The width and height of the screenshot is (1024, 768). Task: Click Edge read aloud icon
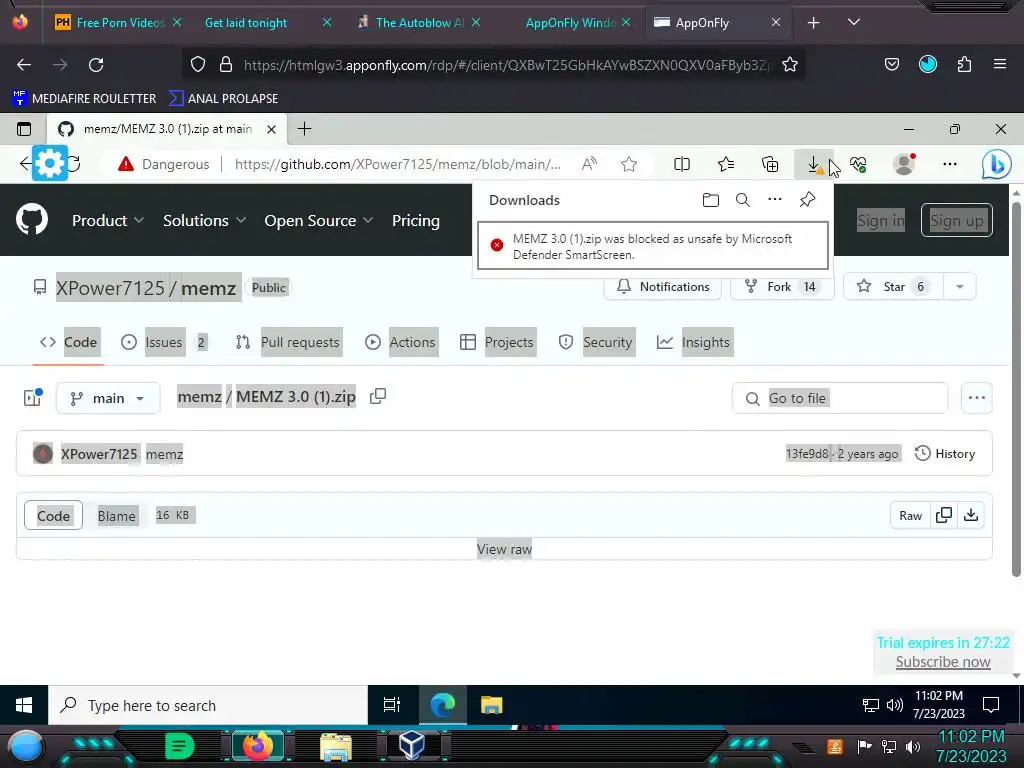tap(589, 165)
